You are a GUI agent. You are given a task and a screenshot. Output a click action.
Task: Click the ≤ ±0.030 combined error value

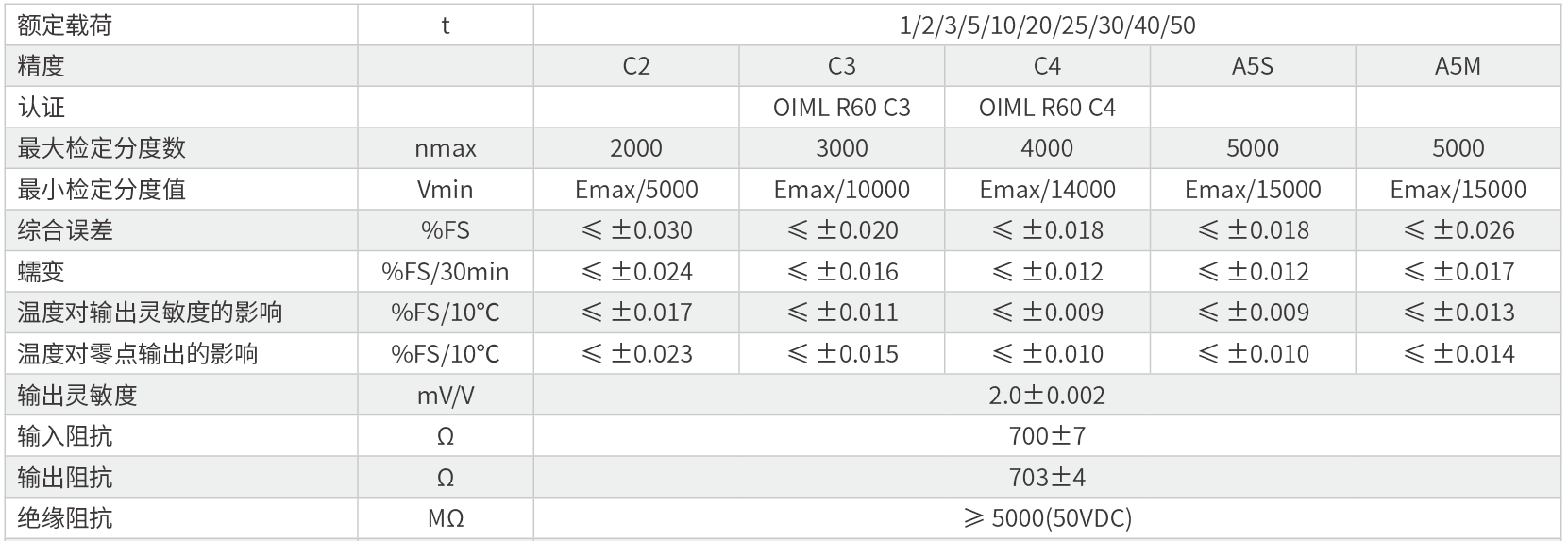click(x=636, y=230)
